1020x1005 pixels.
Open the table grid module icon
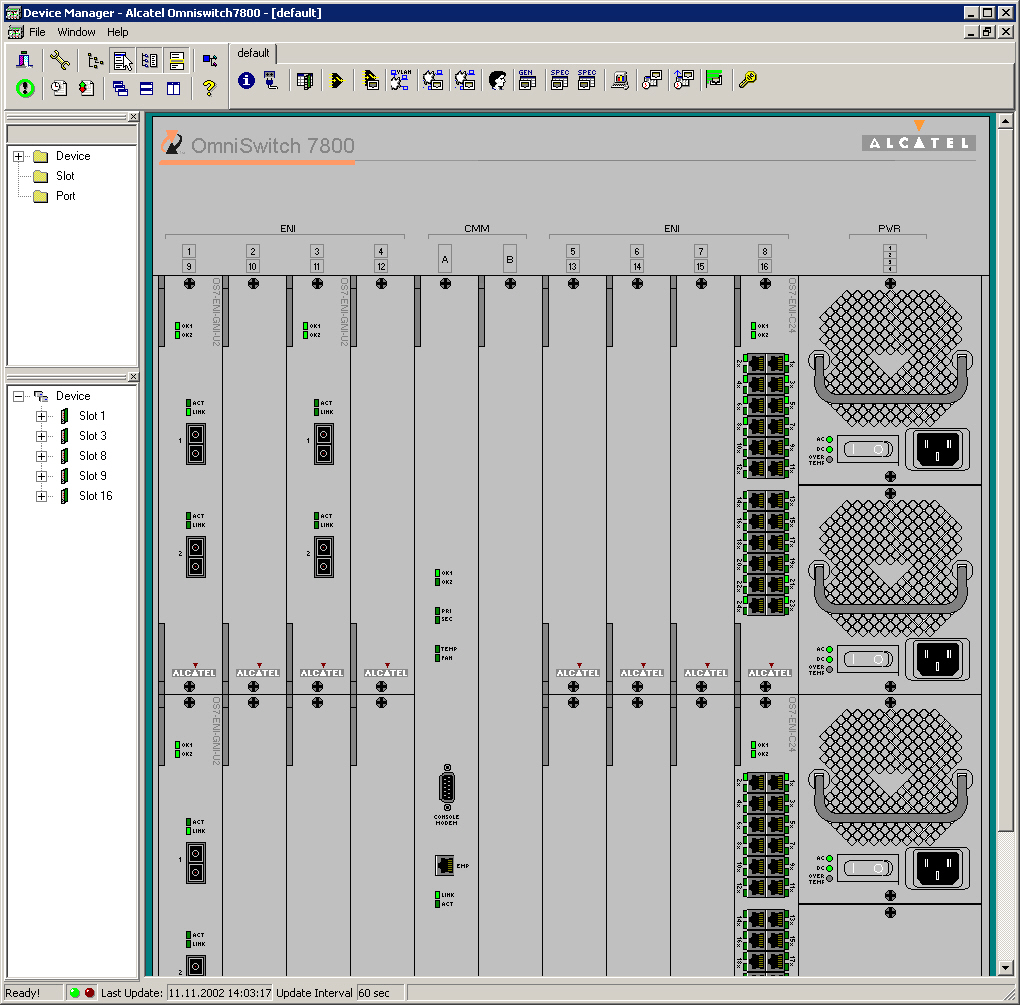[304, 80]
